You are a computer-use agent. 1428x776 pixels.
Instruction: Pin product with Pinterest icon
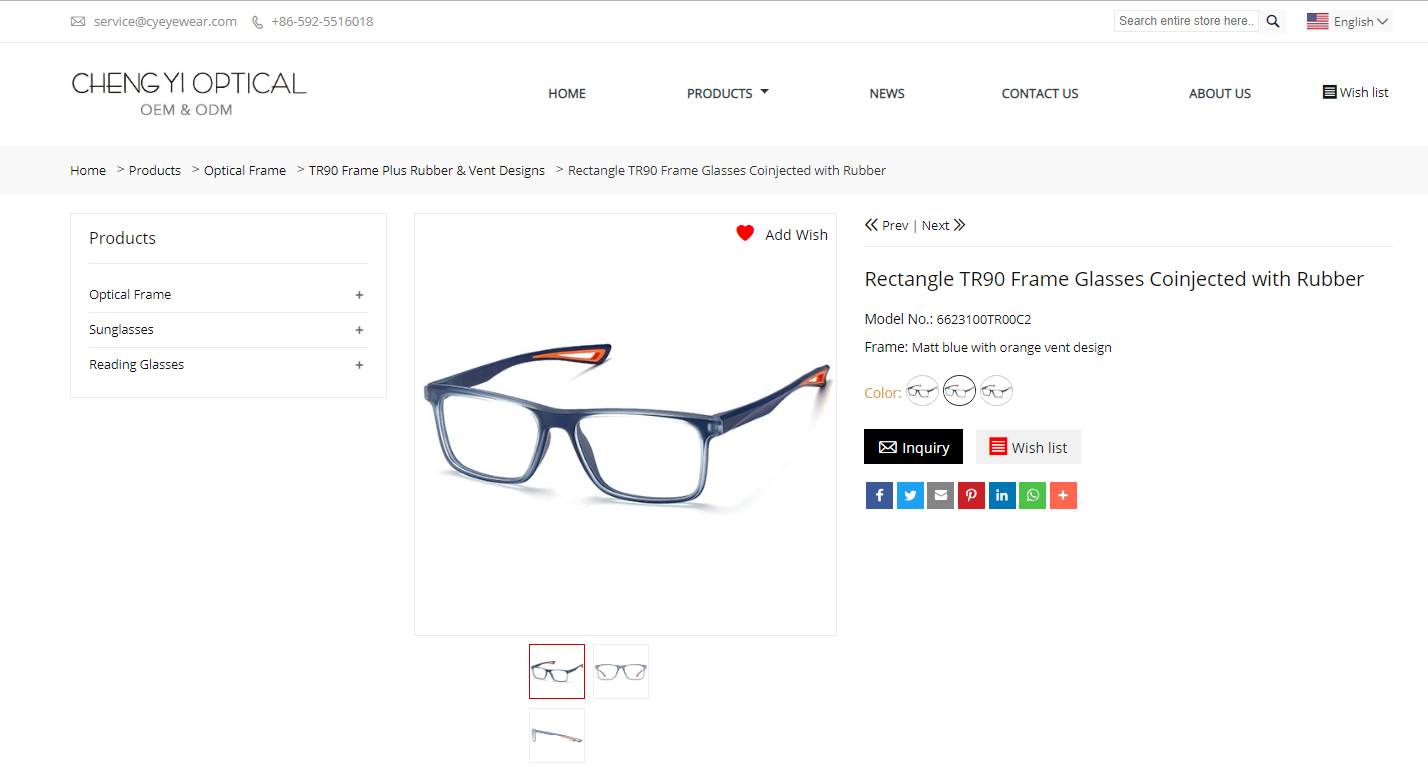click(x=971, y=495)
